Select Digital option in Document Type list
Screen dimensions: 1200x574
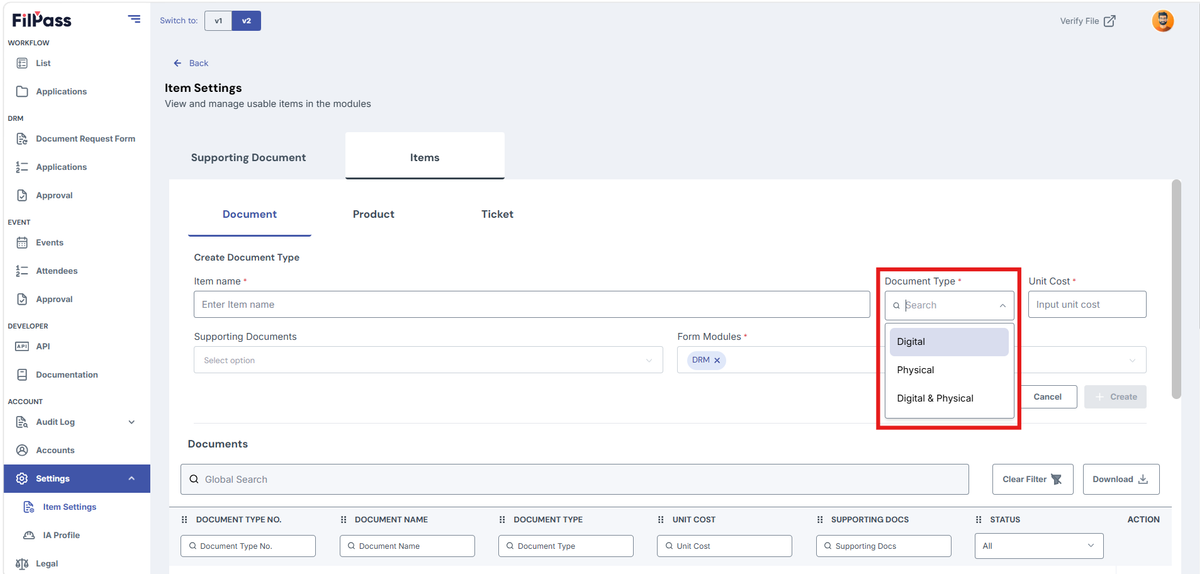pos(949,342)
